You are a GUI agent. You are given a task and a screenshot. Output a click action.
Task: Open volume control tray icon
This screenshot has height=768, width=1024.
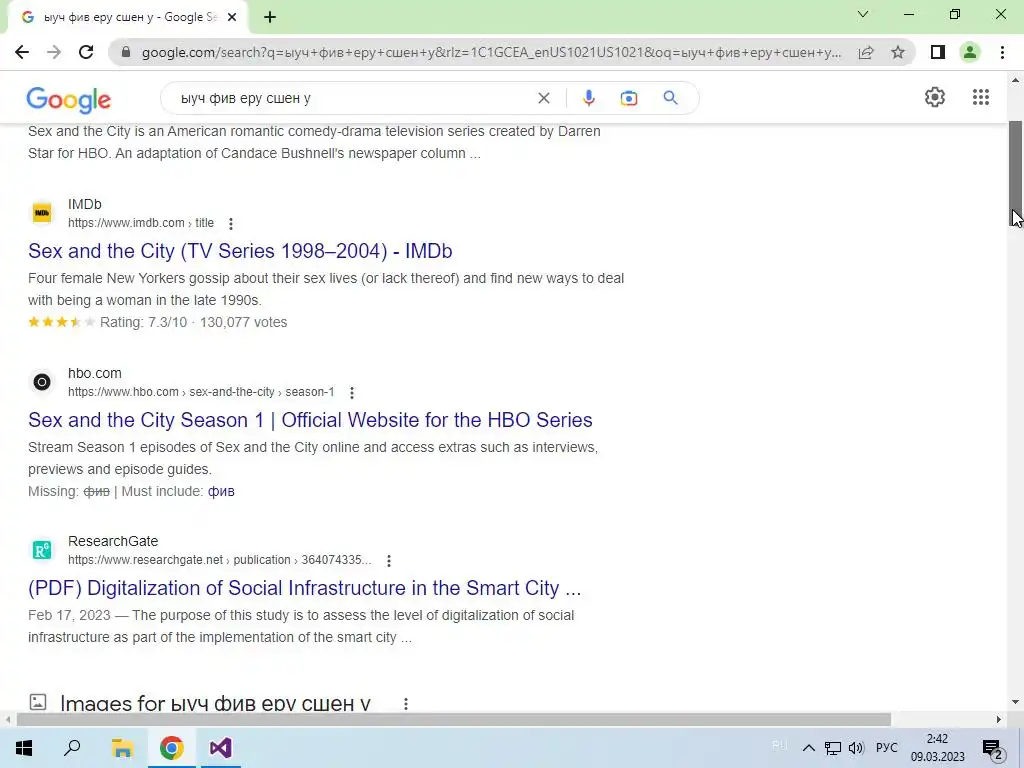click(856, 748)
